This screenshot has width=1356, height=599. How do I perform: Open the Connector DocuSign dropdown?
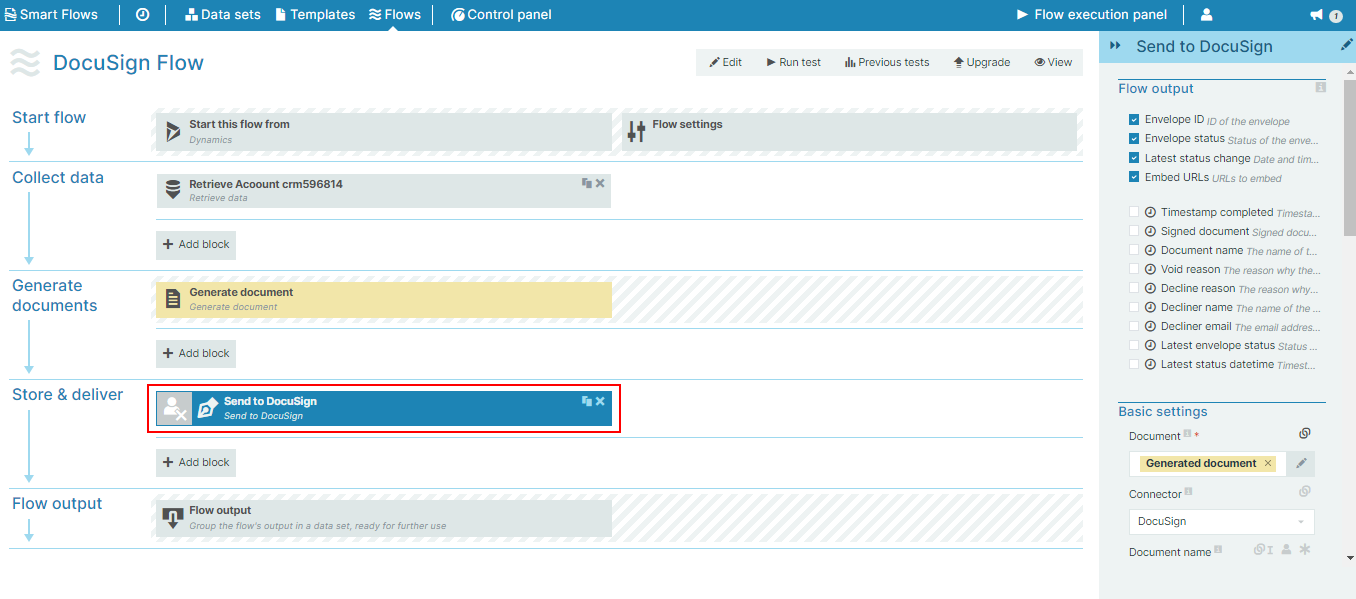[x=1221, y=521]
